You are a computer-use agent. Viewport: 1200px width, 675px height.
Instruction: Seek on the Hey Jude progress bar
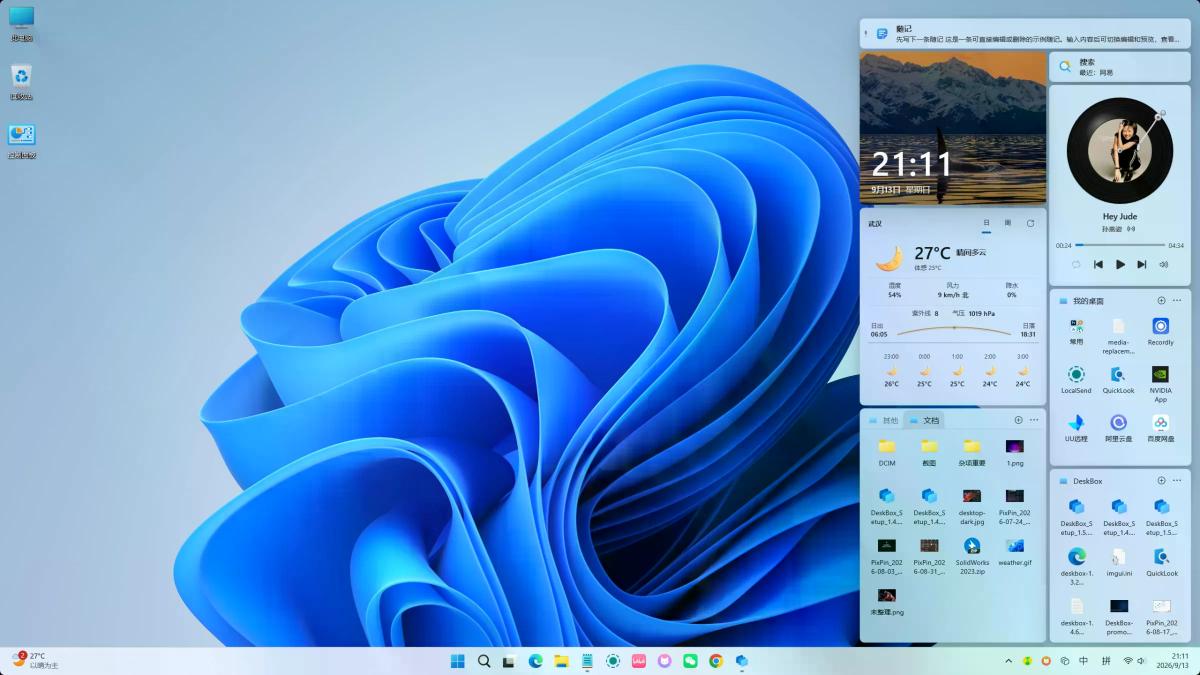coord(1120,245)
